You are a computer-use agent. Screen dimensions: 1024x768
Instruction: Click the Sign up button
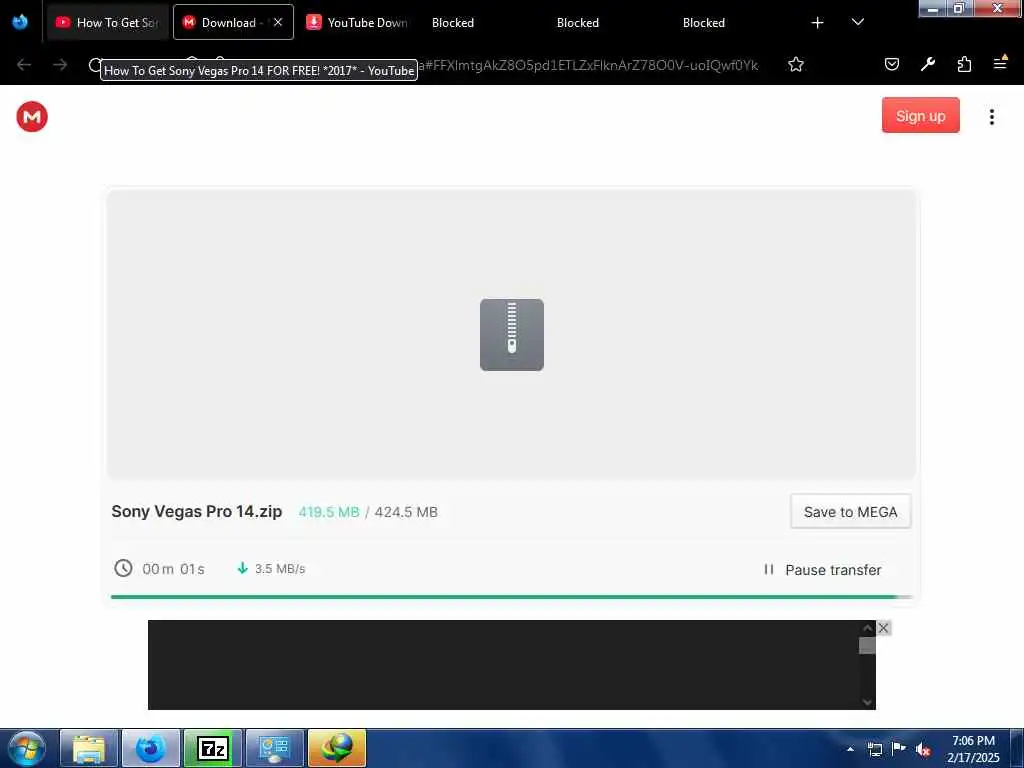[920, 116]
